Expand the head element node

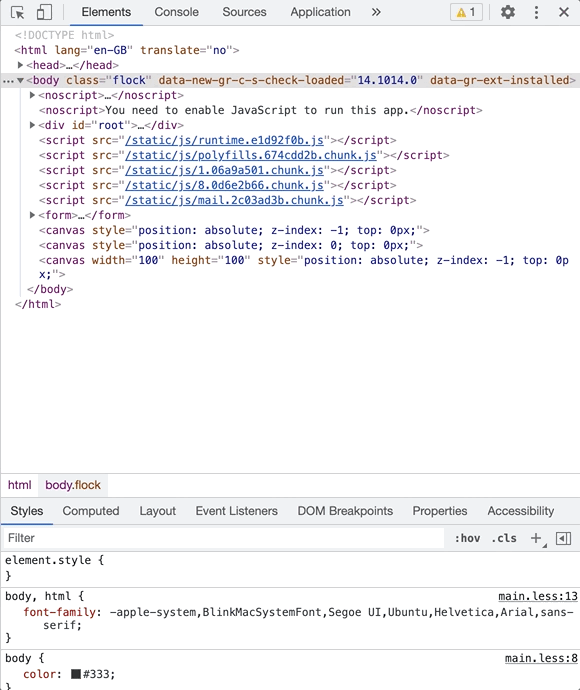pos(20,65)
